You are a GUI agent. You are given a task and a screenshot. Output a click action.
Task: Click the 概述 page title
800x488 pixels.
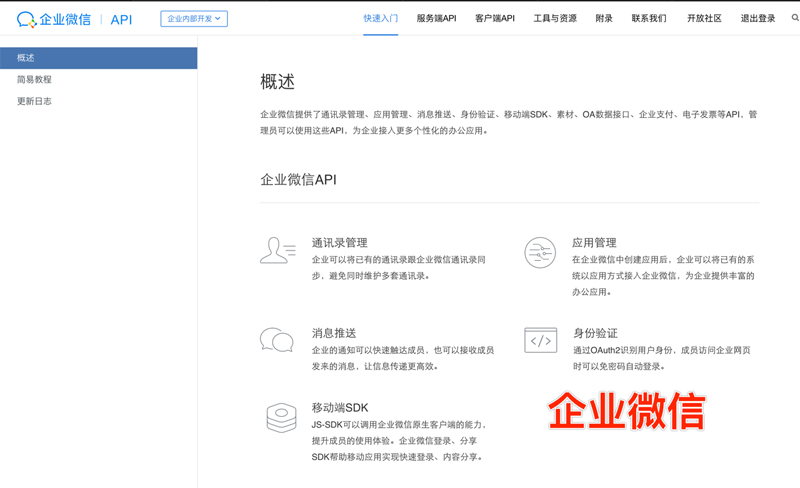pyautogui.click(x=278, y=82)
